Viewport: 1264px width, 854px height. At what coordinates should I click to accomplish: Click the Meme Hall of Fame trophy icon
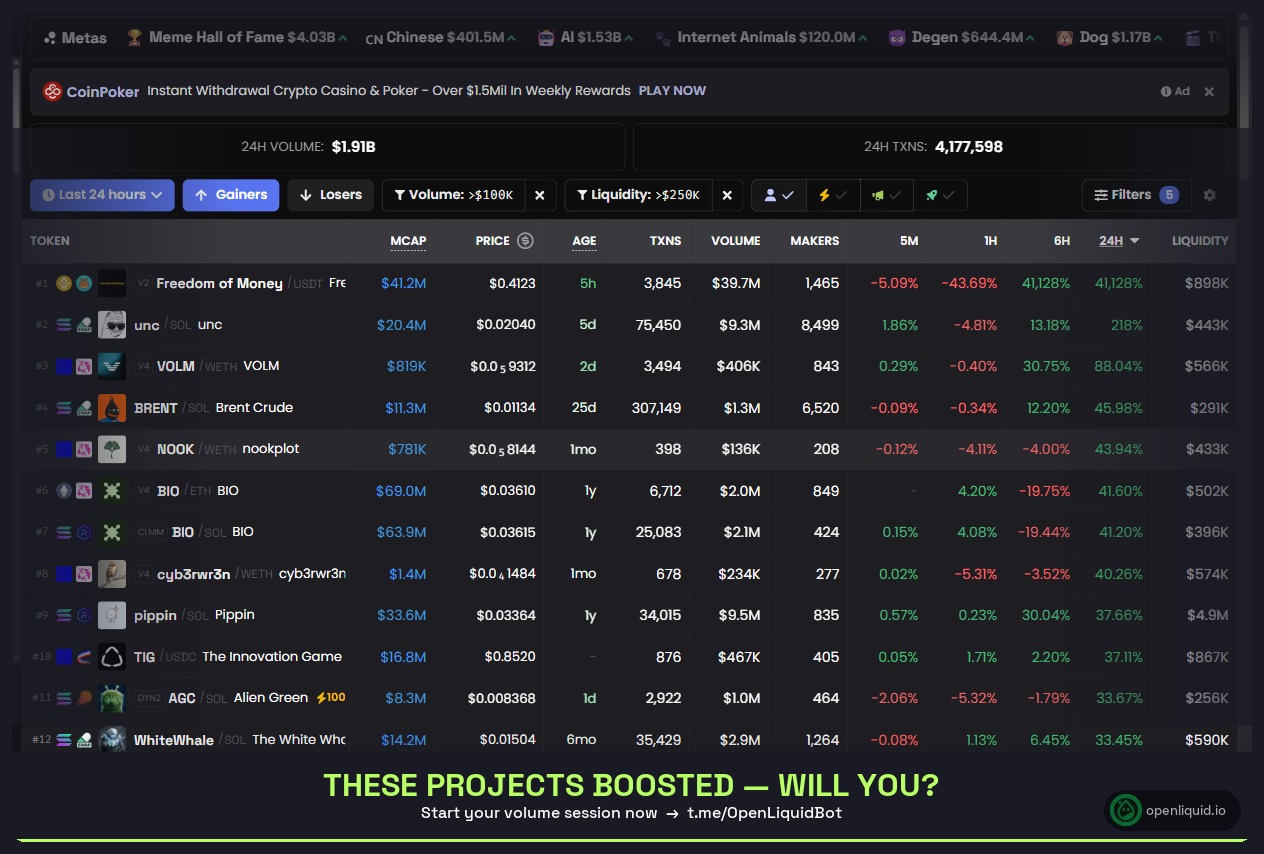point(134,37)
